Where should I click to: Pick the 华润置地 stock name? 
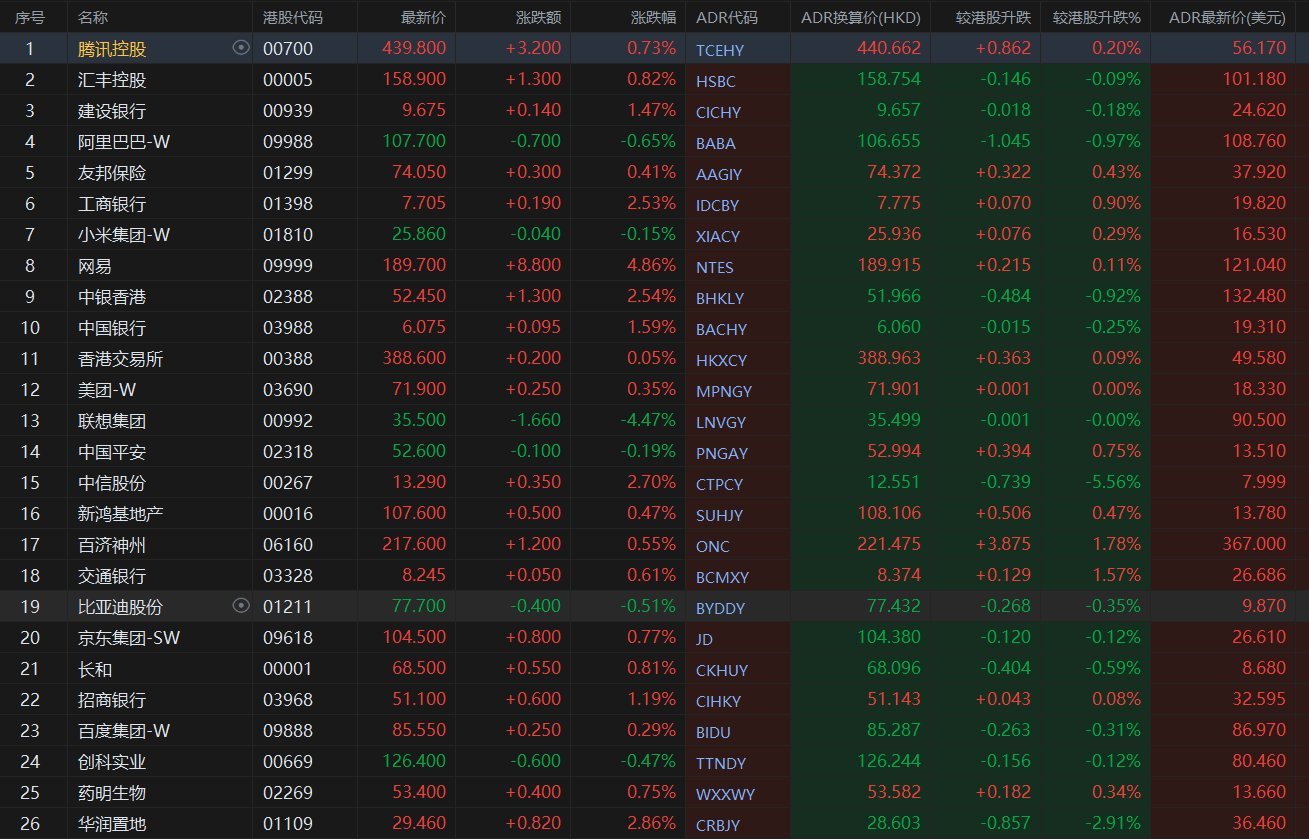click(112, 823)
